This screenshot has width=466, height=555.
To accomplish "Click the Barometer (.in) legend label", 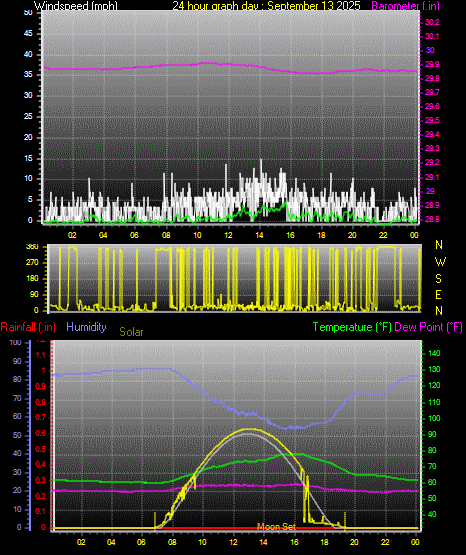I will [405, 6].
